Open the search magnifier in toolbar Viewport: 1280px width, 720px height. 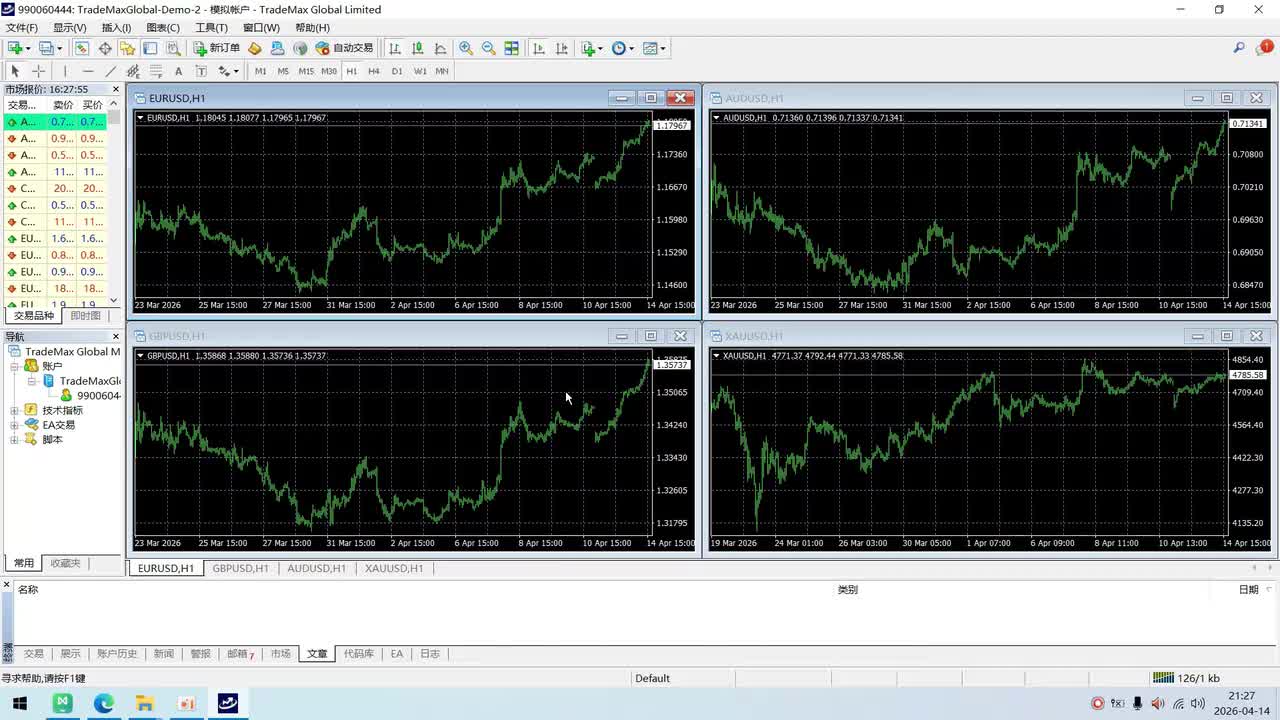pos(1239,48)
